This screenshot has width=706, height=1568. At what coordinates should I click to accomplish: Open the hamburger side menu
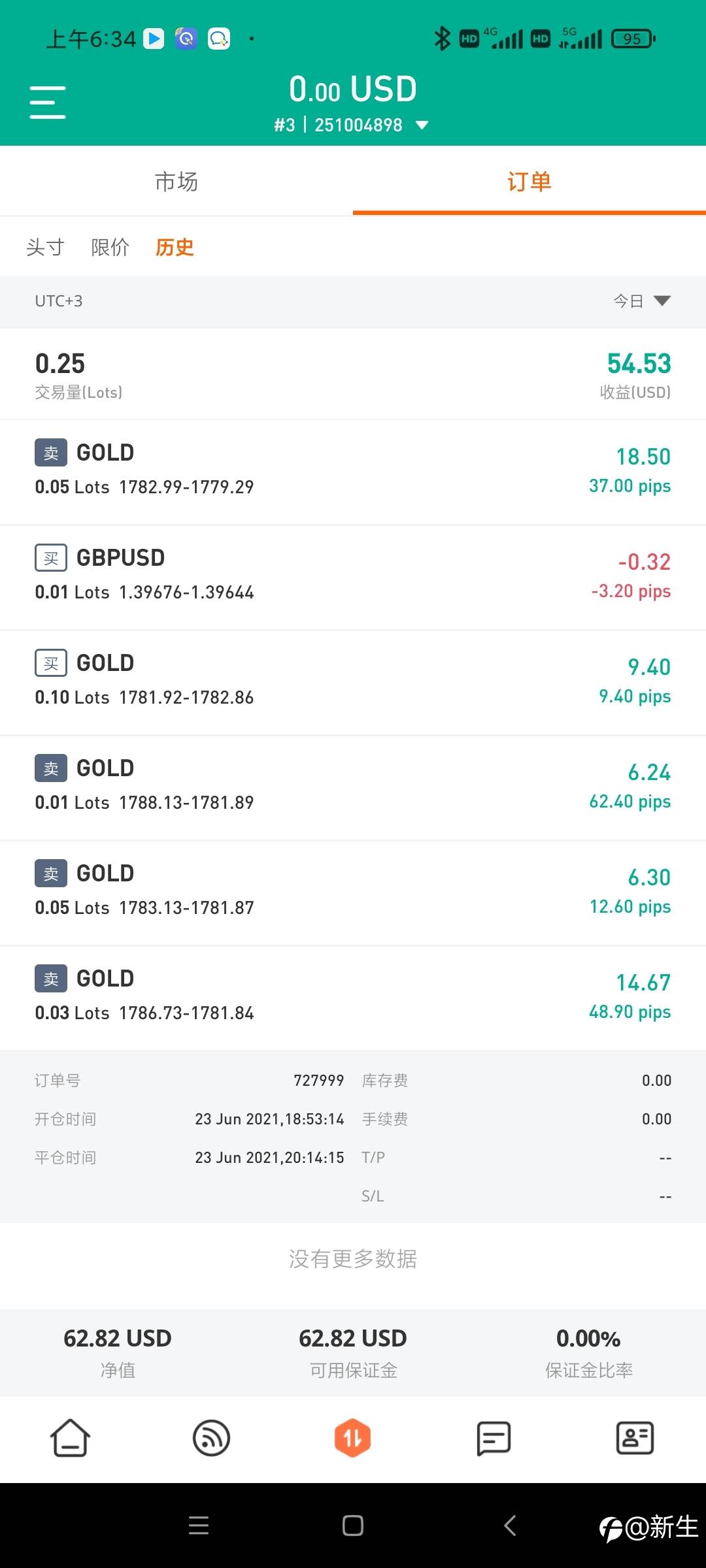tap(48, 103)
